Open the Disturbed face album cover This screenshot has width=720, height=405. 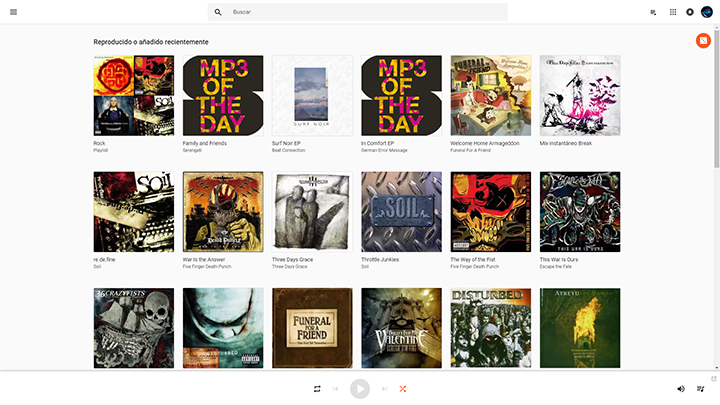(x=223, y=328)
